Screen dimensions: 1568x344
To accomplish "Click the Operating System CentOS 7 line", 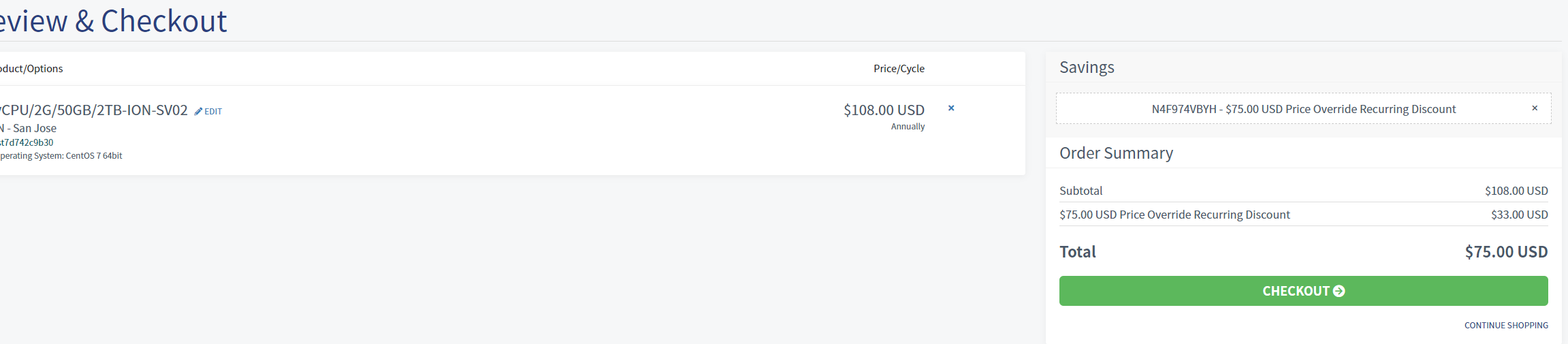I will click(61, 156).
